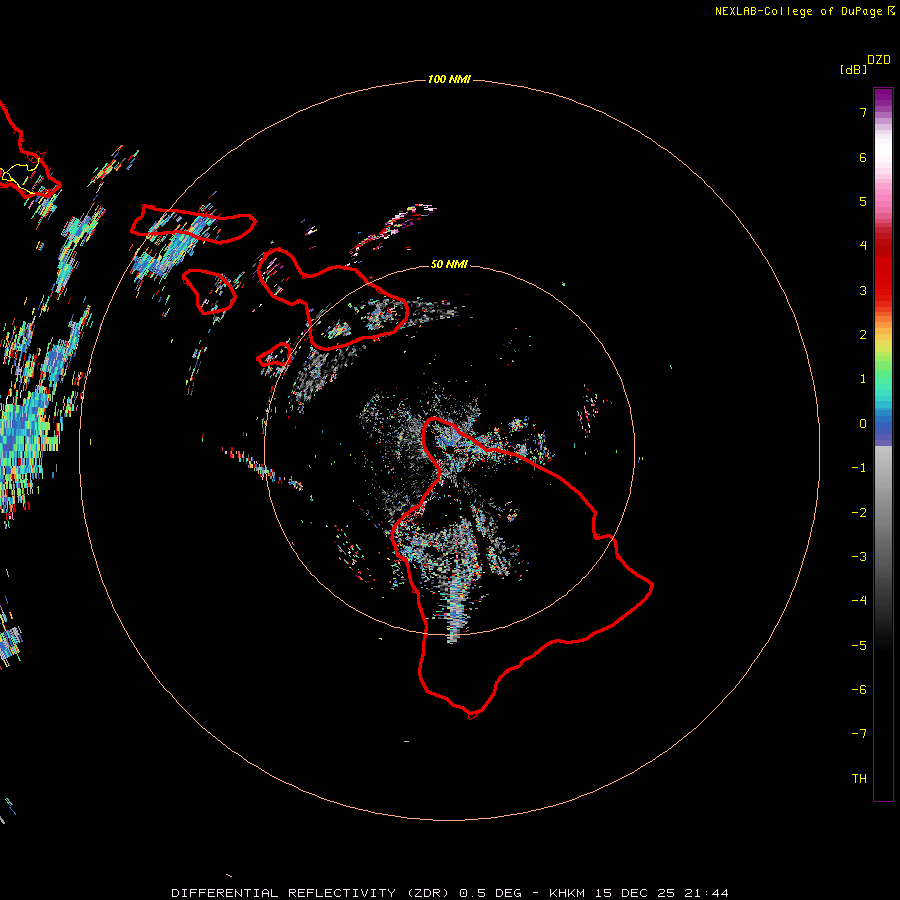Image resolution: width=900 pixels, height=900 pixels.
Task: Click the NEXLAB-College of DuPage credit text
Action: 805,11
